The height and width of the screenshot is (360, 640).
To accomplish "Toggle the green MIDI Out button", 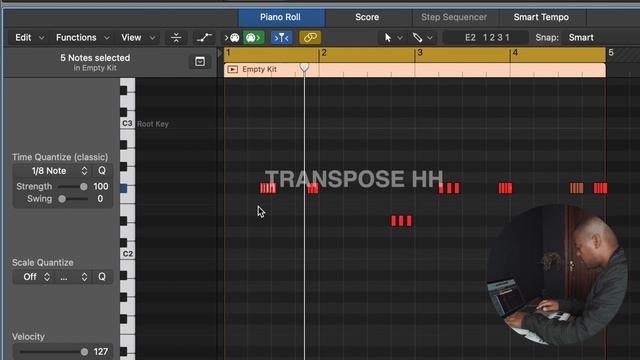I will [253, 38].
